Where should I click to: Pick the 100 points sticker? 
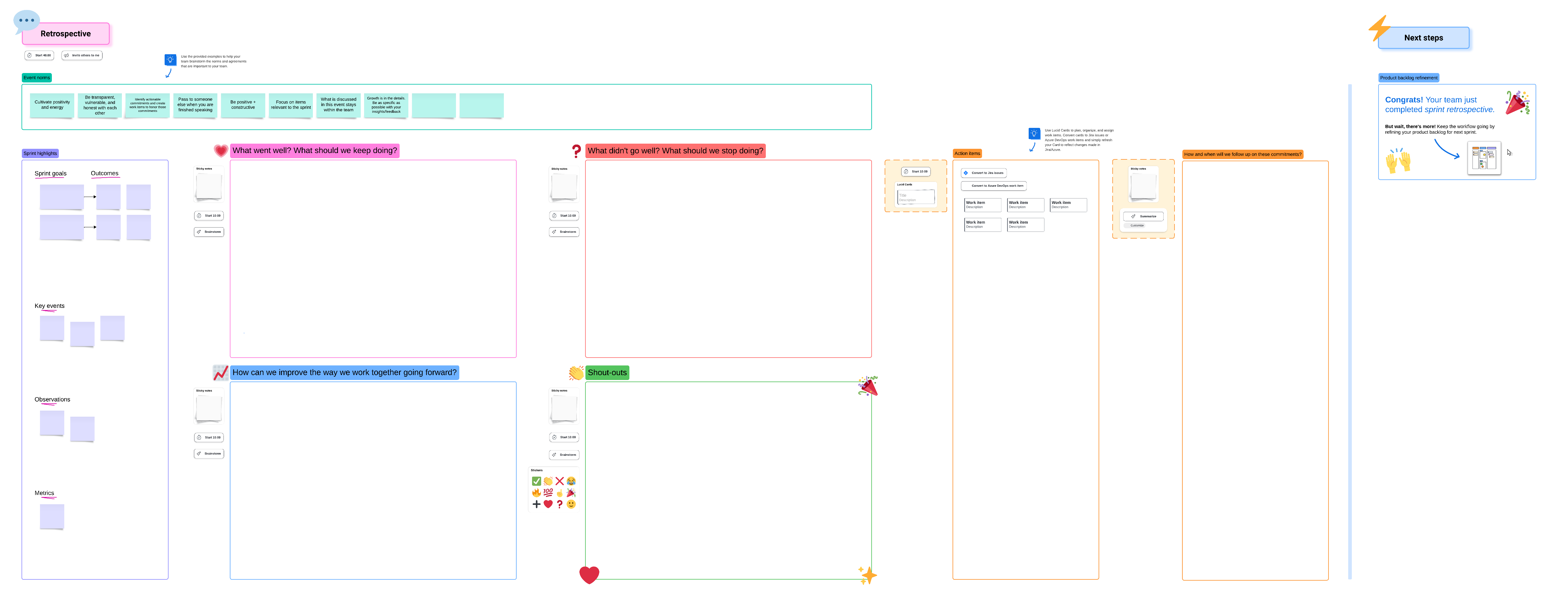click(548, 492)
